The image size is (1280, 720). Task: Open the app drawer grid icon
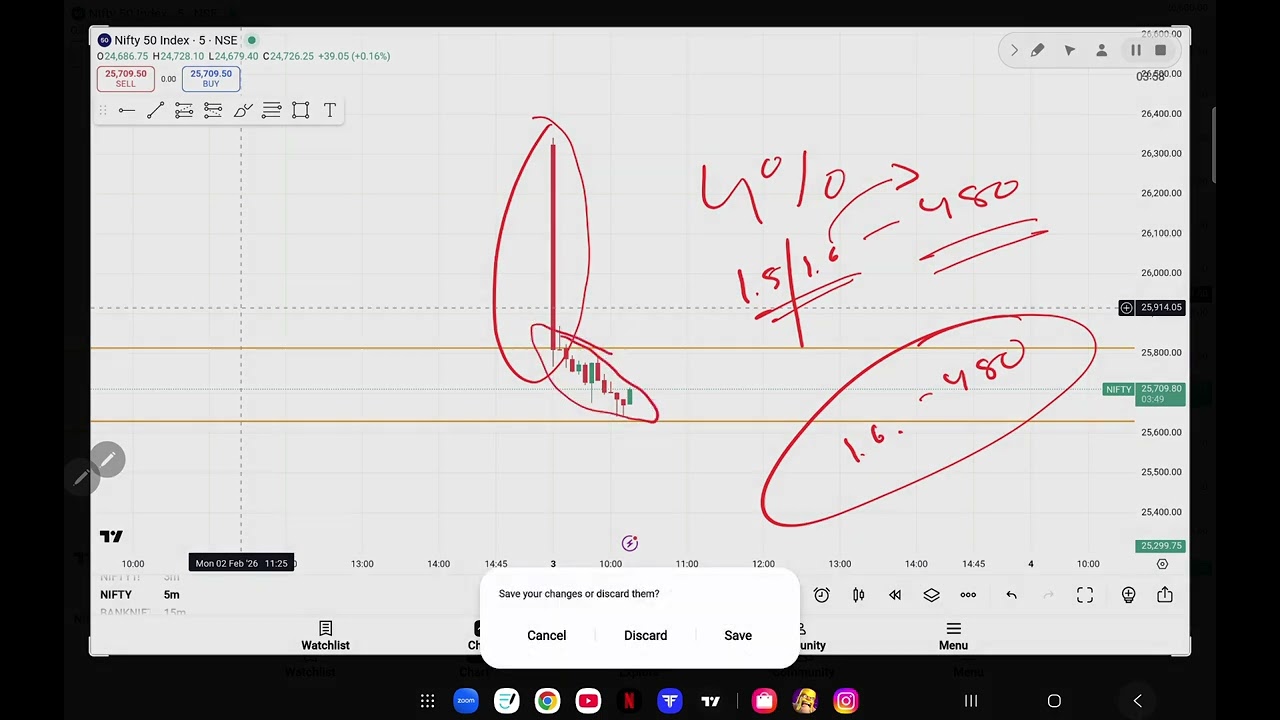[x=427, y=701]
